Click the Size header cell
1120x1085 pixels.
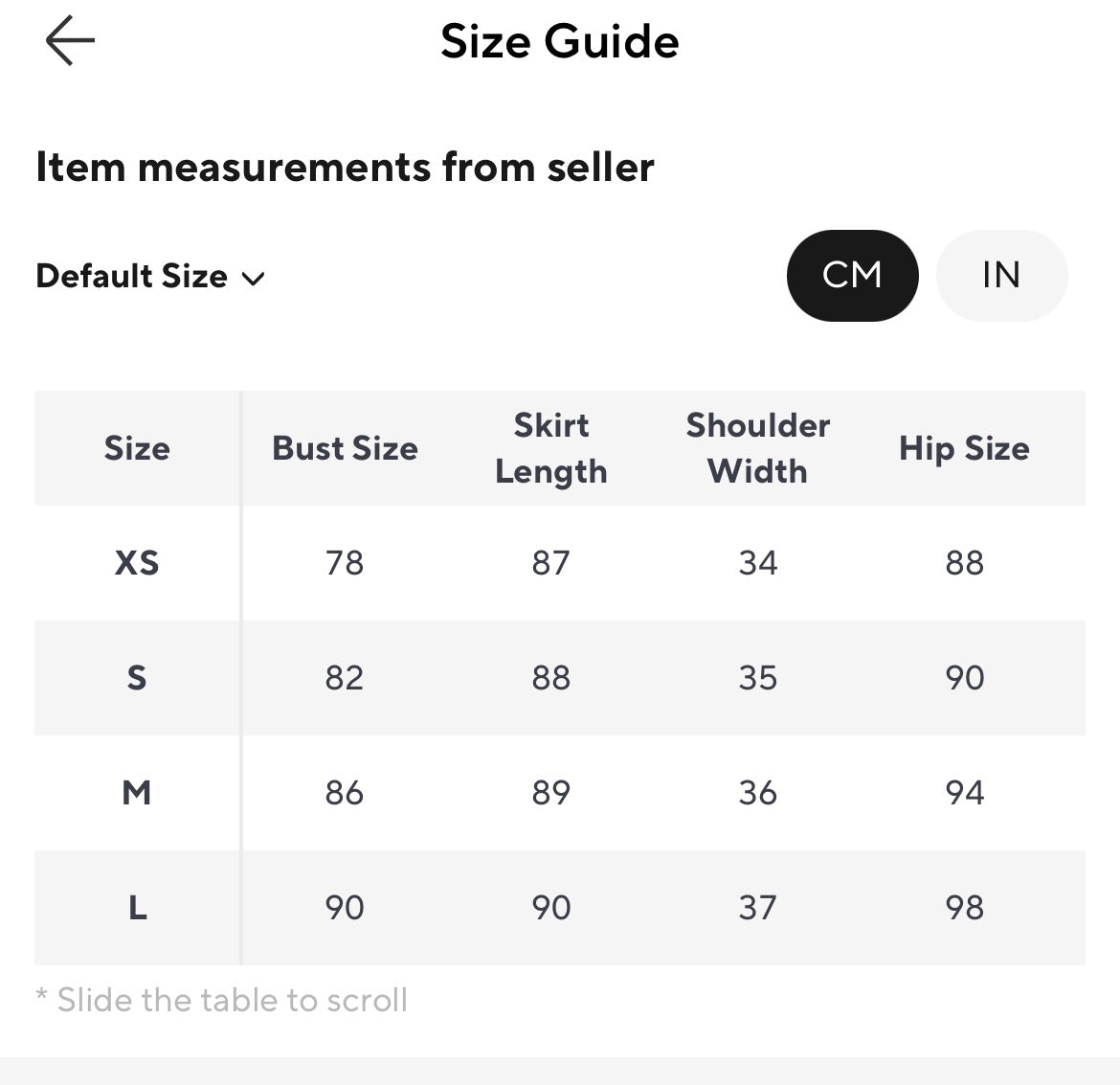137,448
